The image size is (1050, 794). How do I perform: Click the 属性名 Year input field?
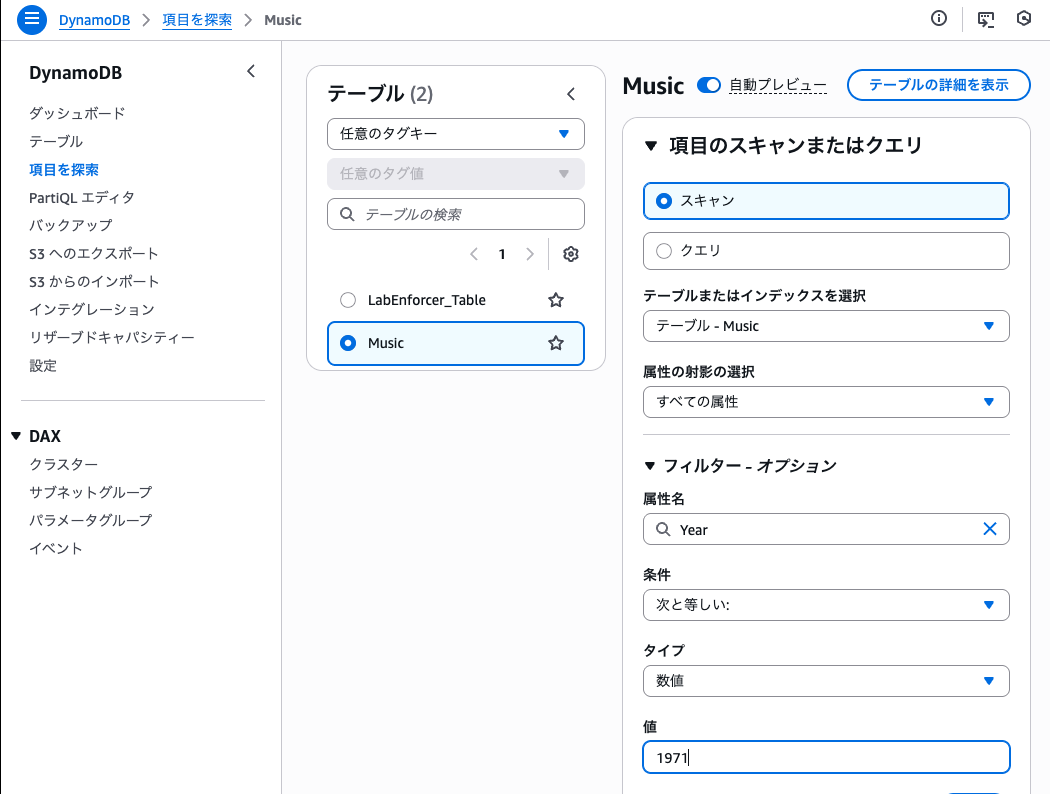[x=826, y=529]
